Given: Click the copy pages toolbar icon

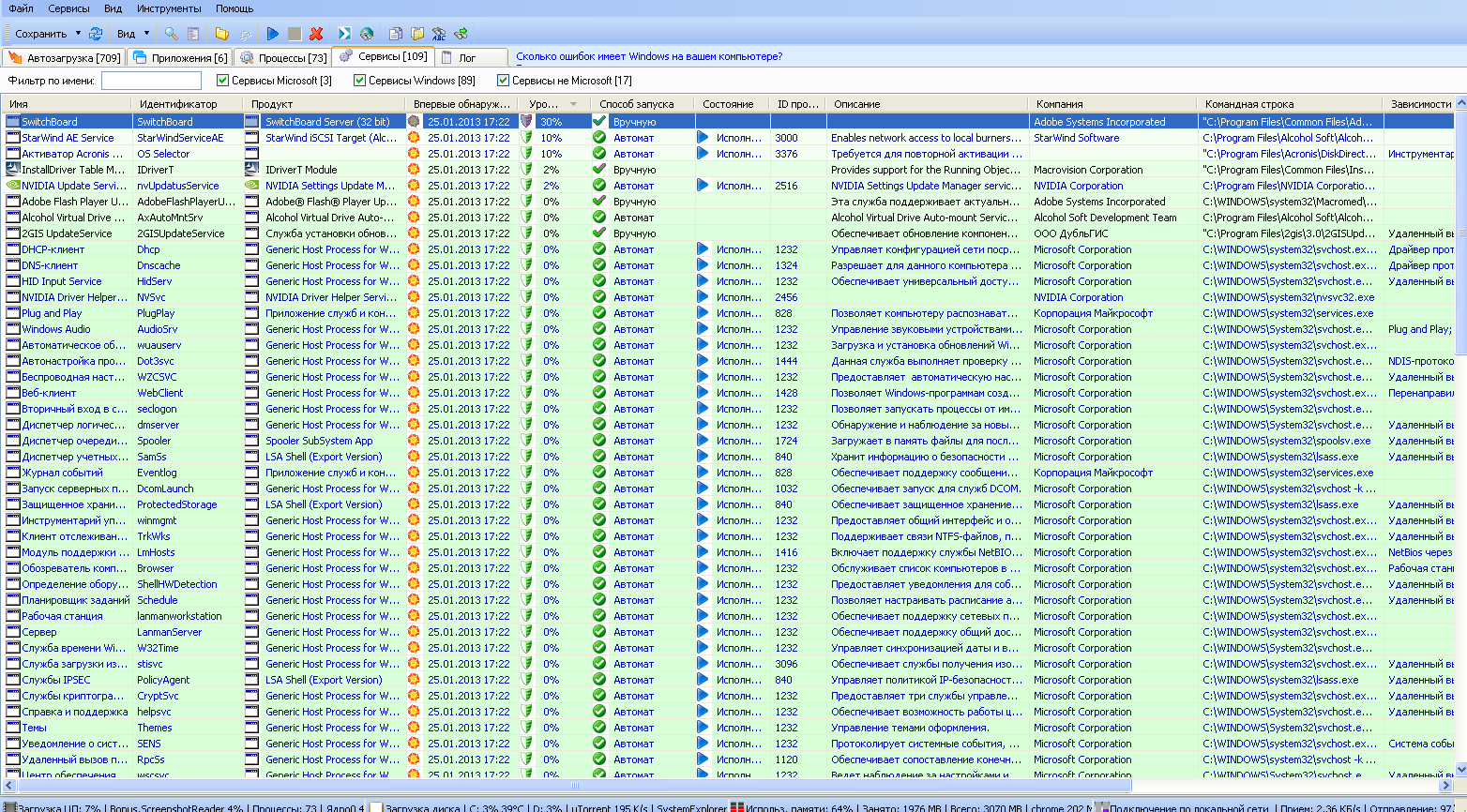Looking at the screenshot, I should click(x=396, y=34).
